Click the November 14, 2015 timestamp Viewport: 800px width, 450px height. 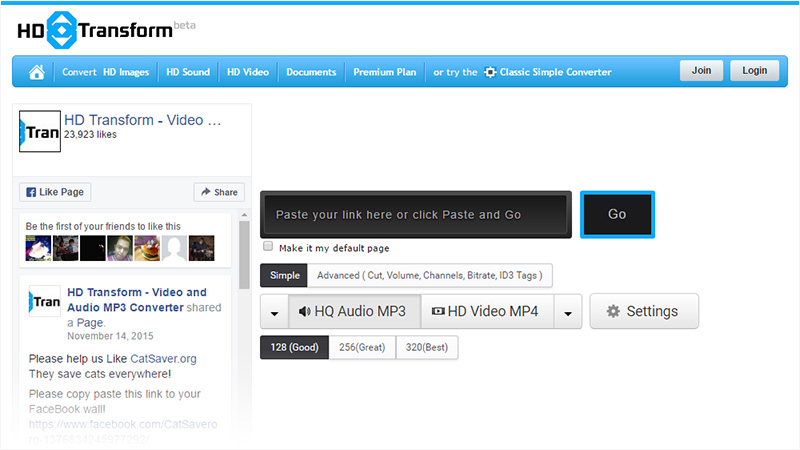pyautogui.click(x=110, y=336)
